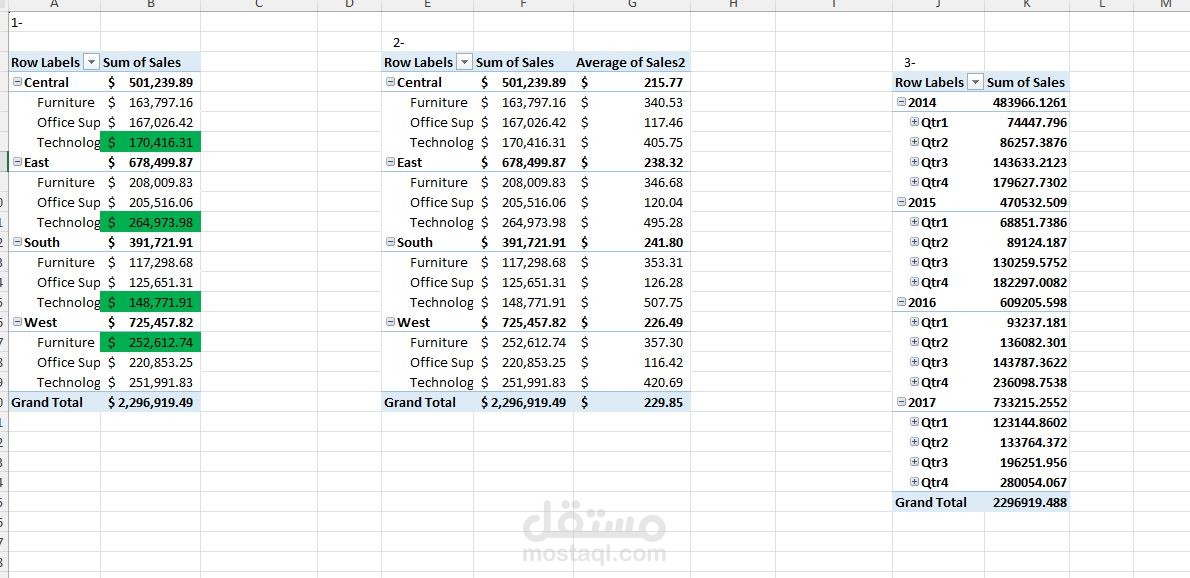Select the Average of Sales2 header cell
Image resolution: width=1190 pixels, height=578 pixels.
tap(631, 62)
